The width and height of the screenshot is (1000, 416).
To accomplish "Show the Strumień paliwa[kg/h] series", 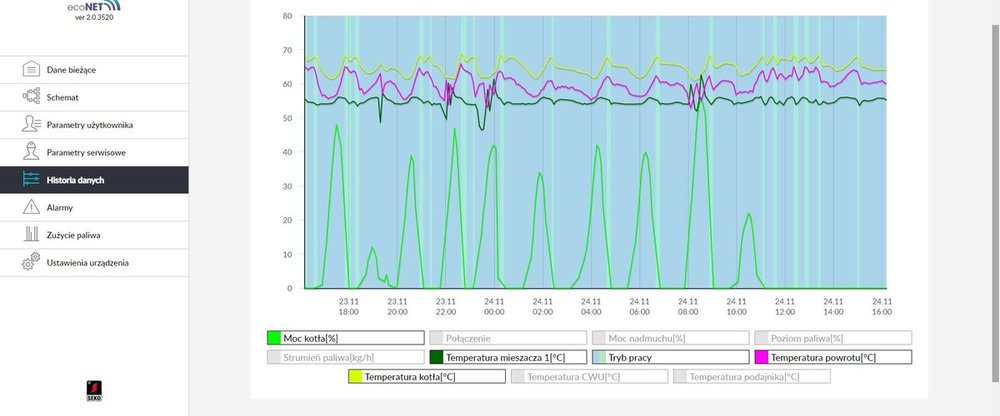I will (x=345, y=357).
